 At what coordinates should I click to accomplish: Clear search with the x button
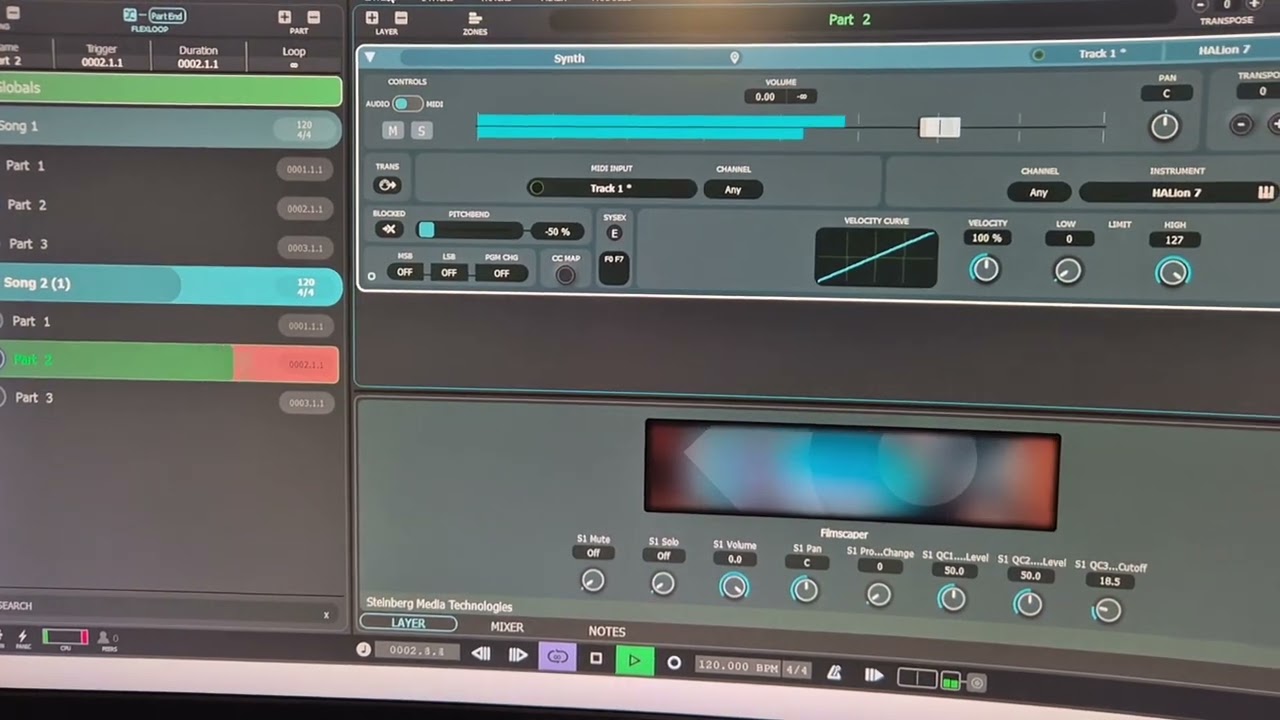click(326, 614)
